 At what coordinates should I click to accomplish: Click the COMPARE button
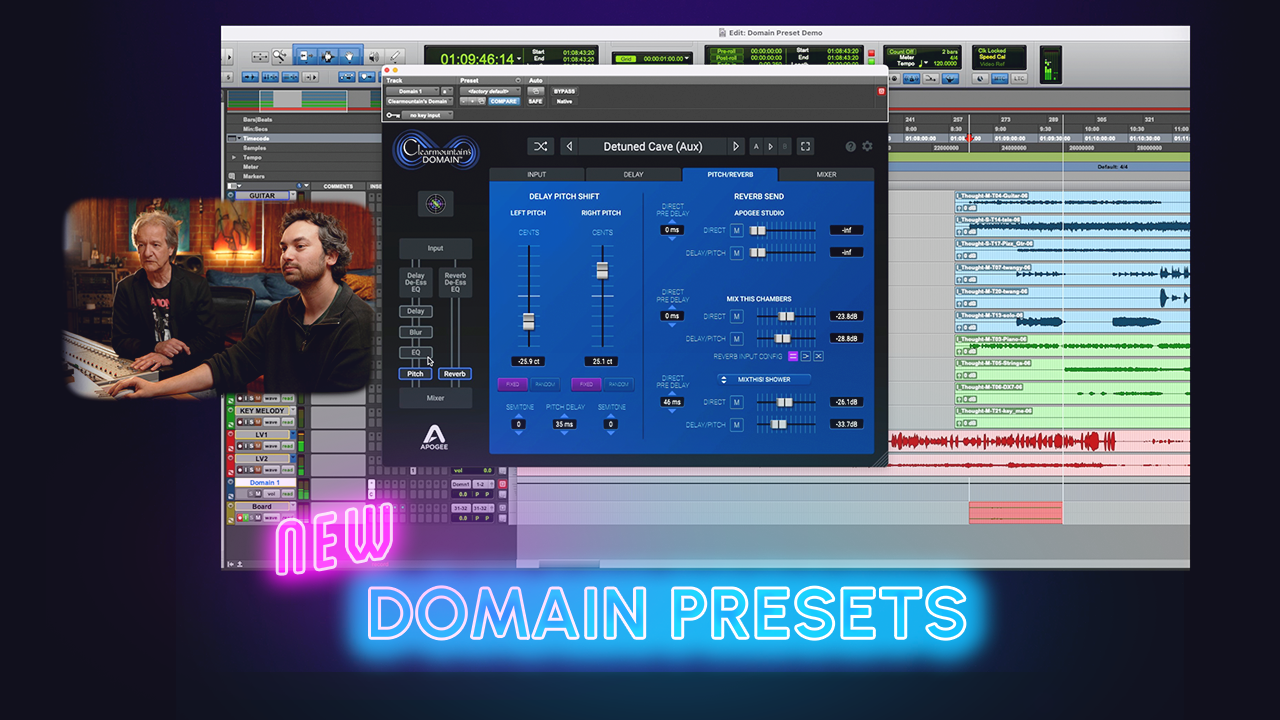pyautogui.click(x=504, y=101)
